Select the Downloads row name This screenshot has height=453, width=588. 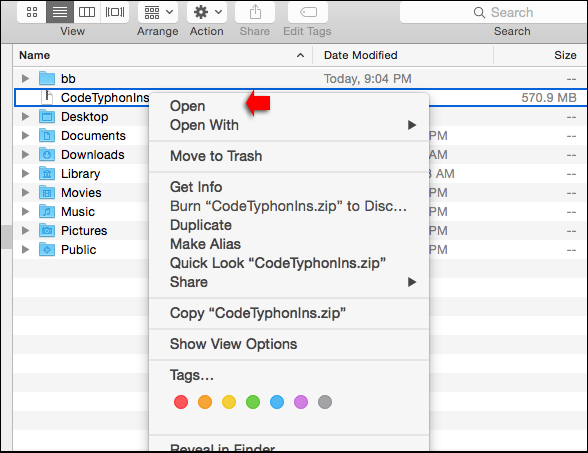93,154
